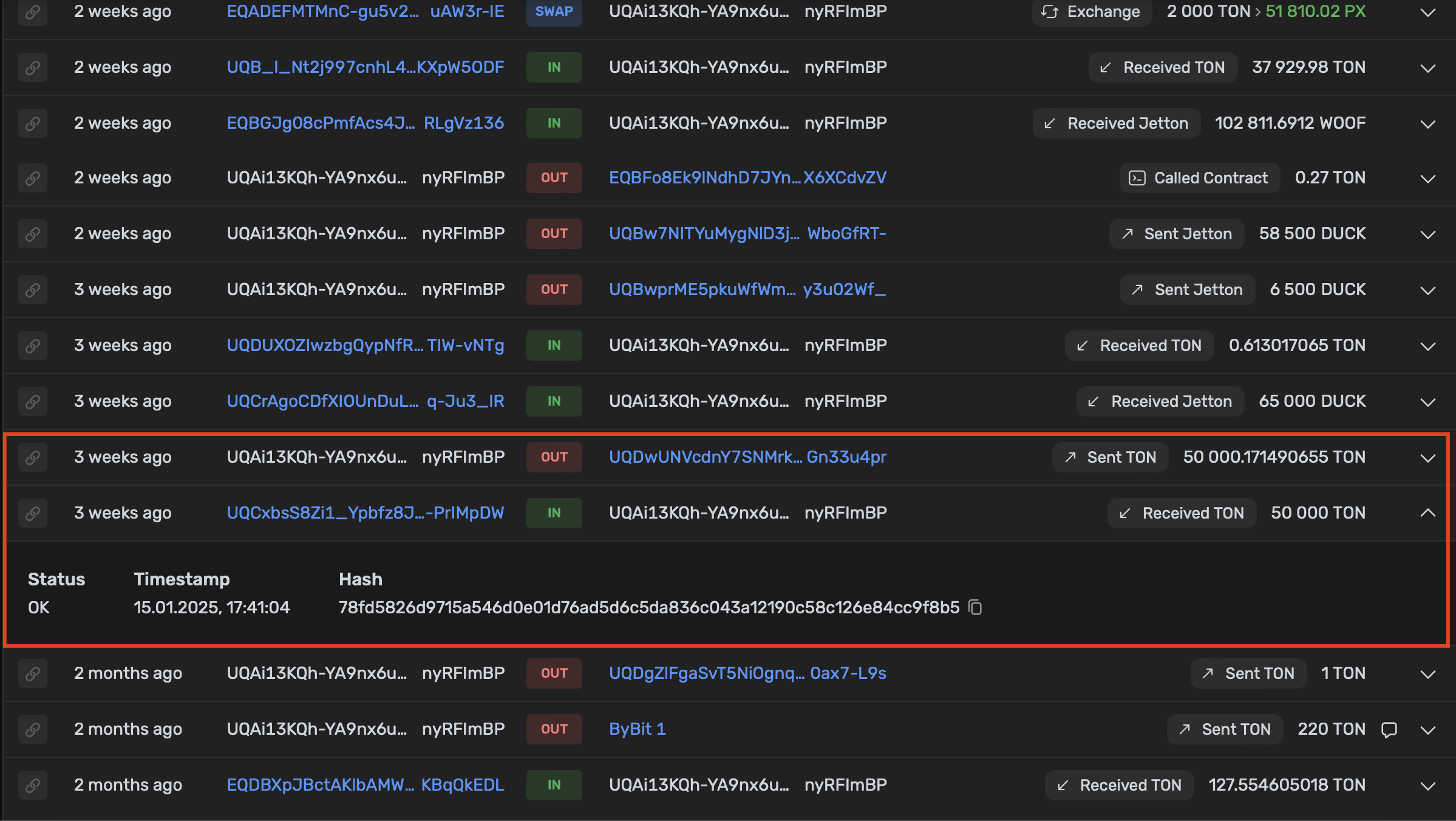Click the comment bubble icon on the ByBit 1 row
This screenshot has width=1456, height=821.
1391,729
